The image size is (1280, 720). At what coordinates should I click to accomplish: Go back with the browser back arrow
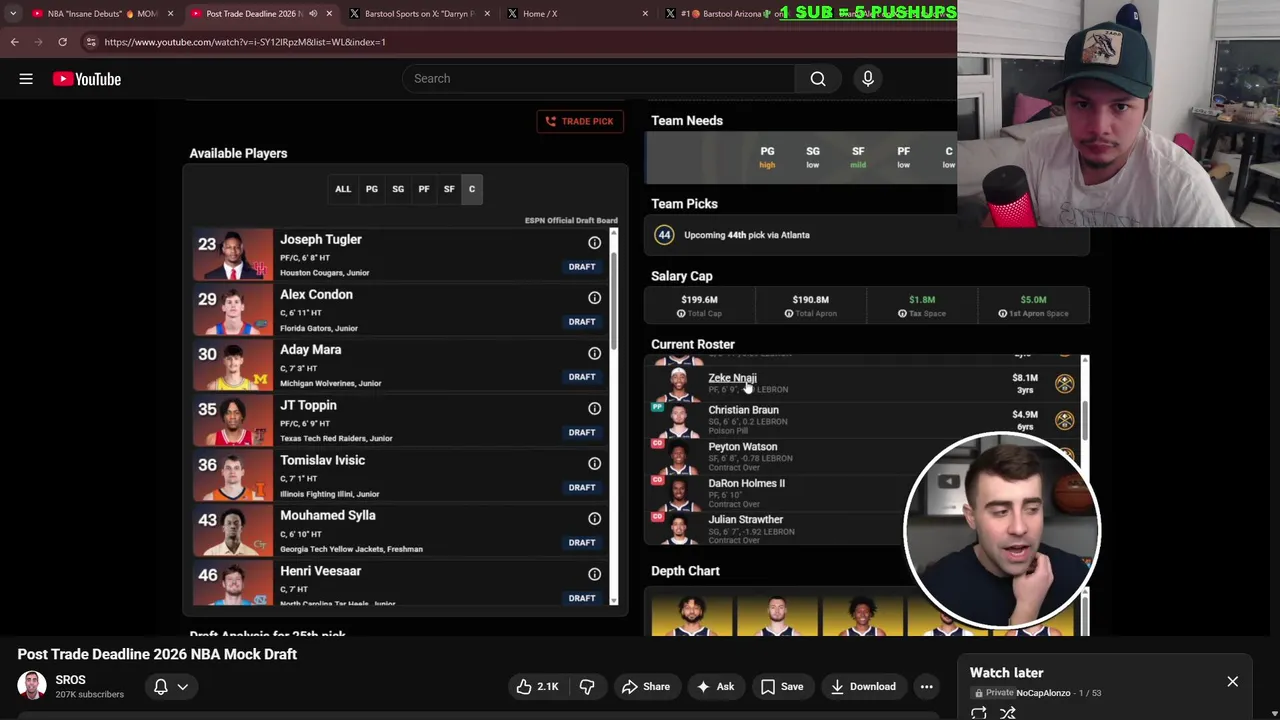point(14,42)
